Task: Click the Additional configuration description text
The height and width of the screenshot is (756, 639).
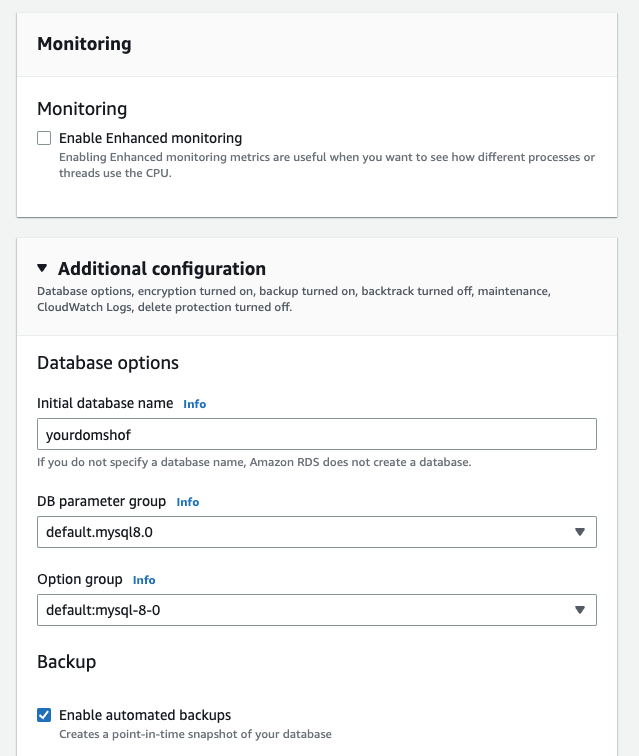Action: 294,299
